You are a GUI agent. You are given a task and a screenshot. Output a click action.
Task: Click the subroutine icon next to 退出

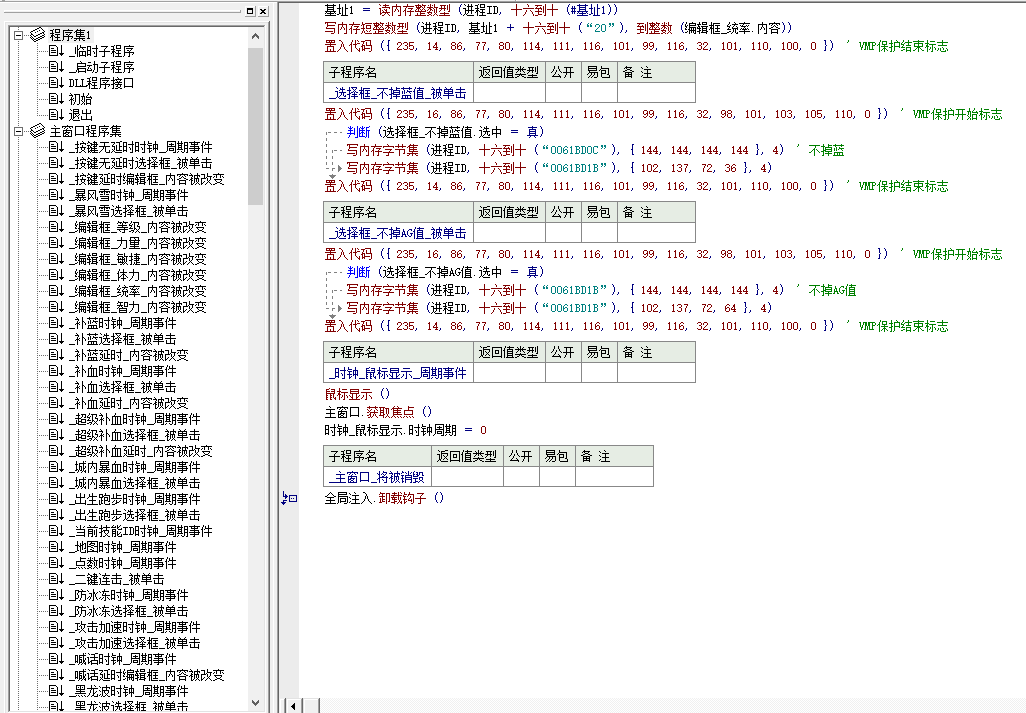click(56, 115)
